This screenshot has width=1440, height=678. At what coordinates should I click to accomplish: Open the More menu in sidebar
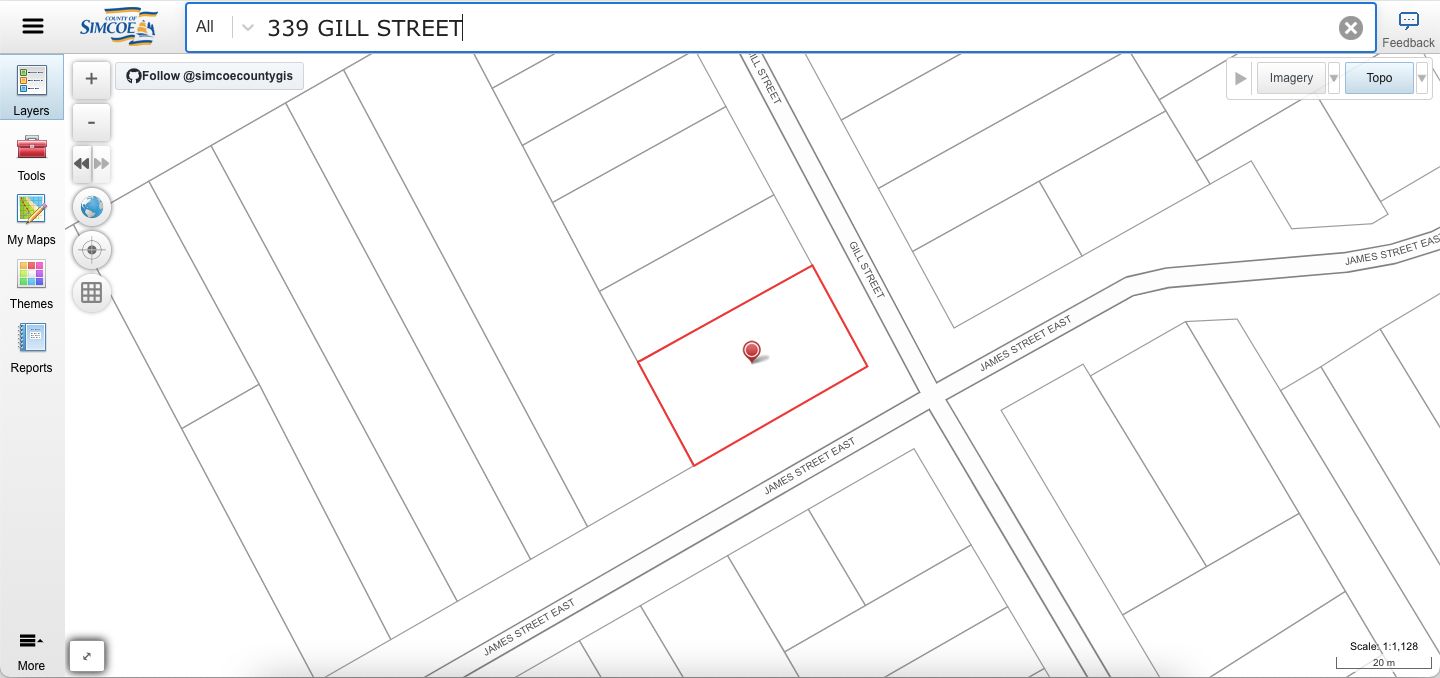click(32, 651)
